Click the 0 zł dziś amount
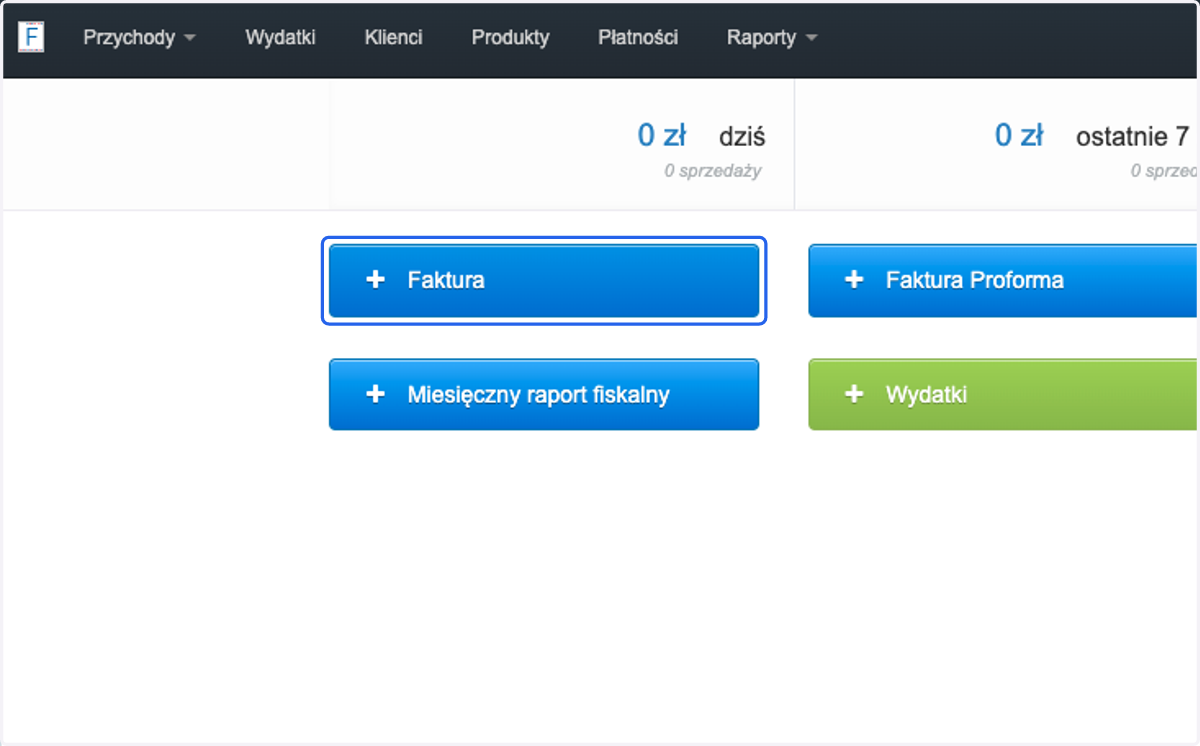The width and height of the screenshot is (1200, 746). 662,135
